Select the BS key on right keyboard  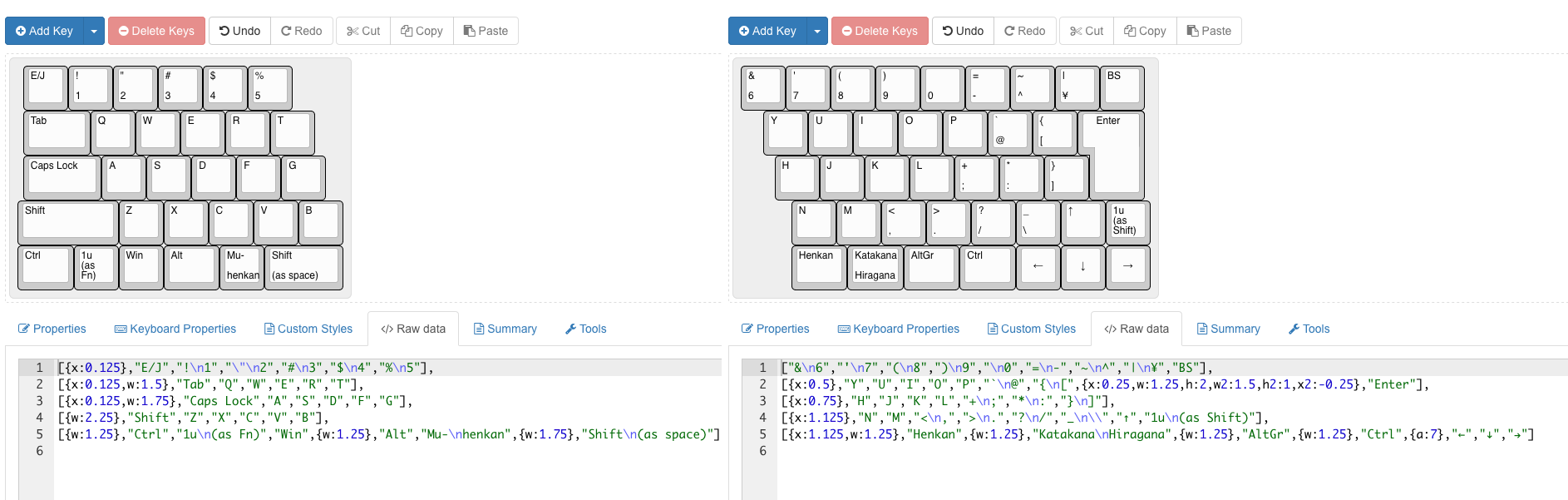[1122, 87]
